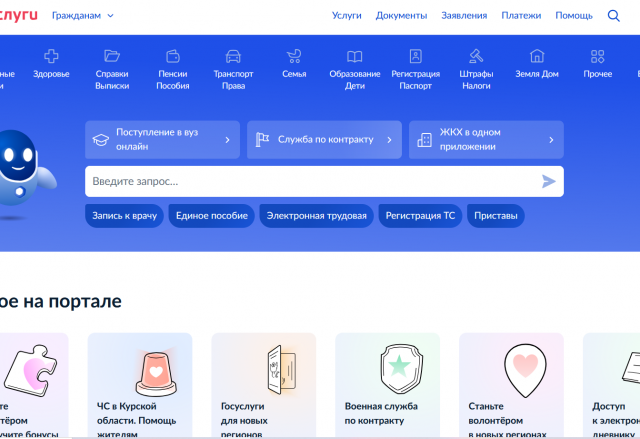Open Образование Дети book icon
This screenshot has height=439, width=640.
point(354,56)
